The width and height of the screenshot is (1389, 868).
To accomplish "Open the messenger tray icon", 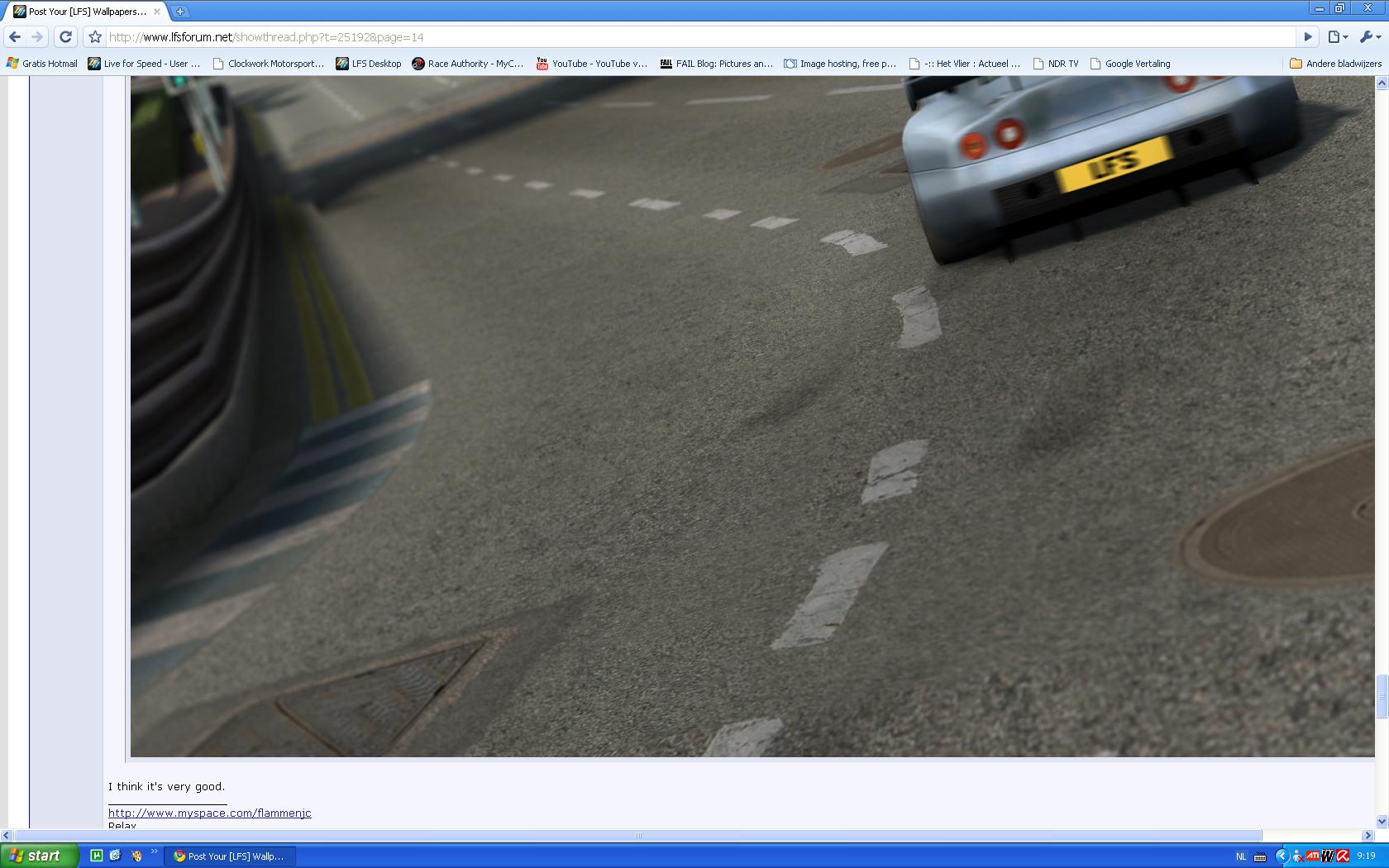I will 1298,856.
